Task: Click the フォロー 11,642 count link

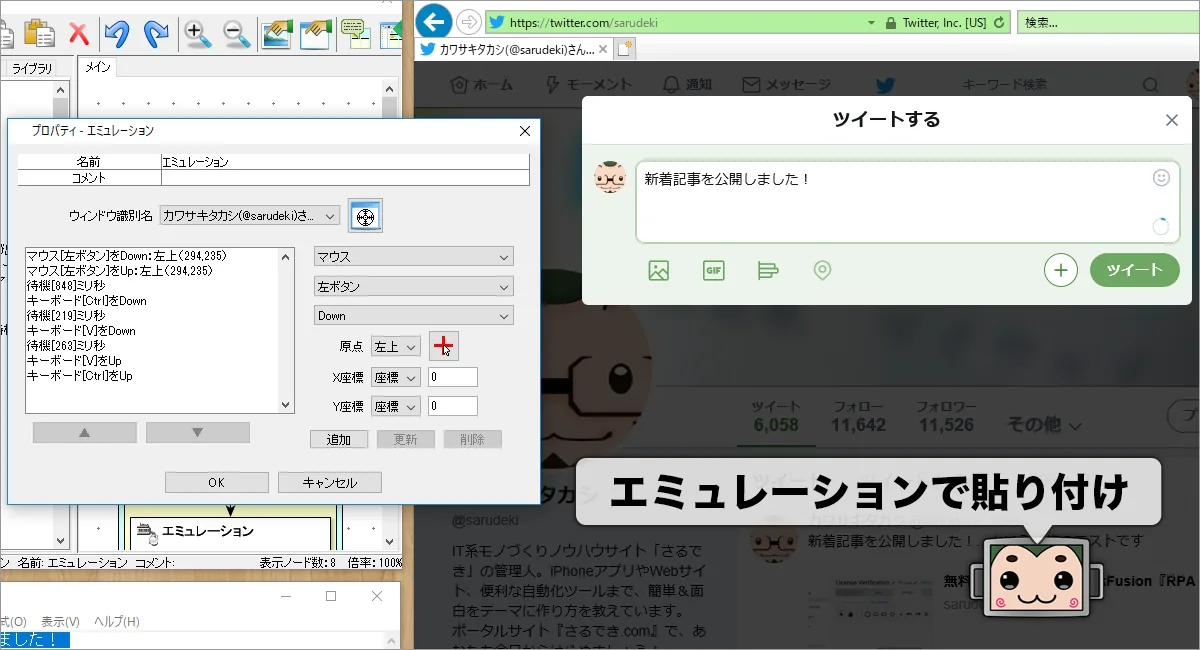Action: pos(858,417)
